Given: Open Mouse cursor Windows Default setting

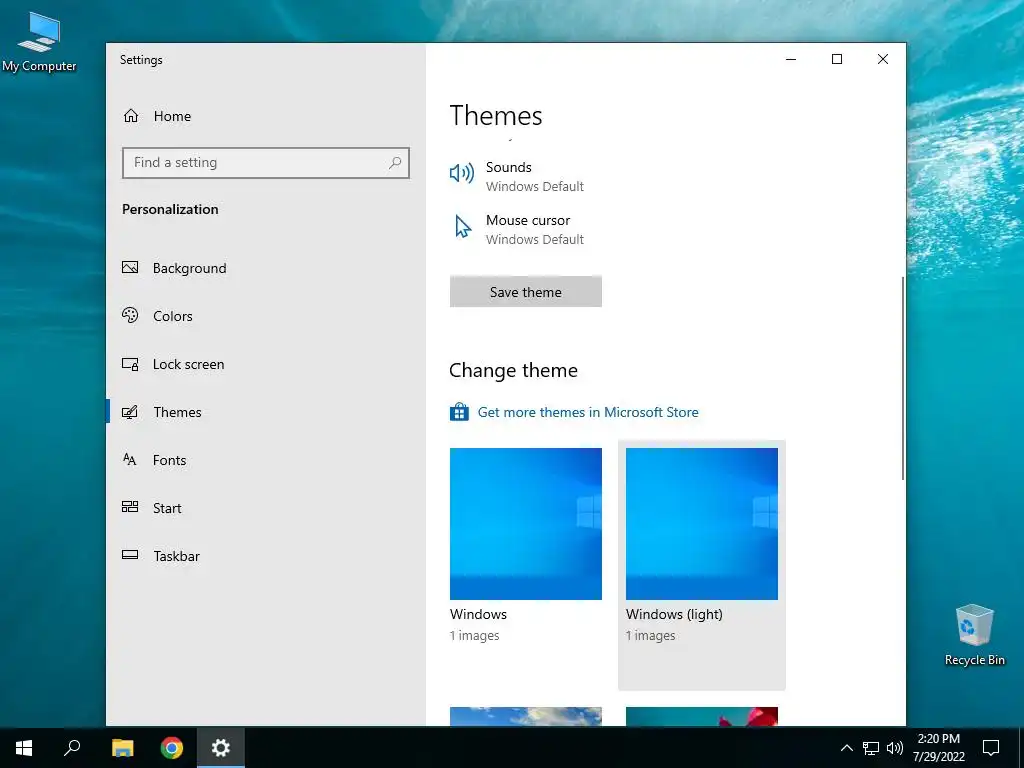Looking at the screenshot, I should tap(517, 229).
